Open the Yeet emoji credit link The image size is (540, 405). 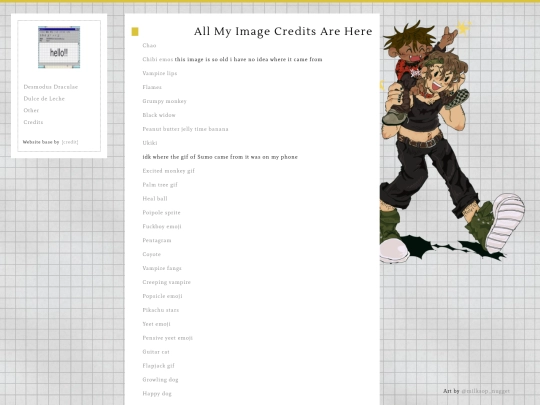tap(156, 324)
